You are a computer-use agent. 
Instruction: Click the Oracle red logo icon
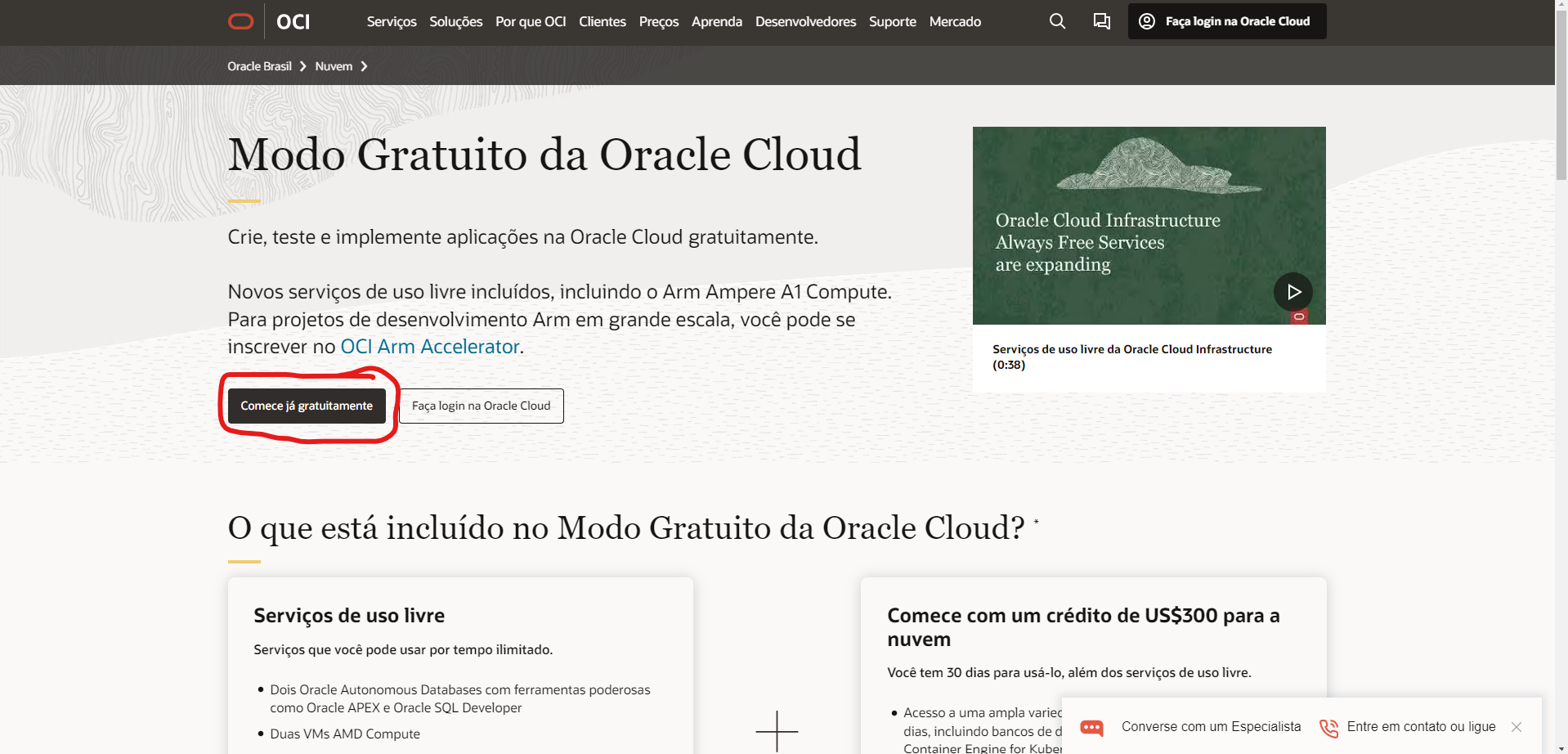(x=240, y=21)
